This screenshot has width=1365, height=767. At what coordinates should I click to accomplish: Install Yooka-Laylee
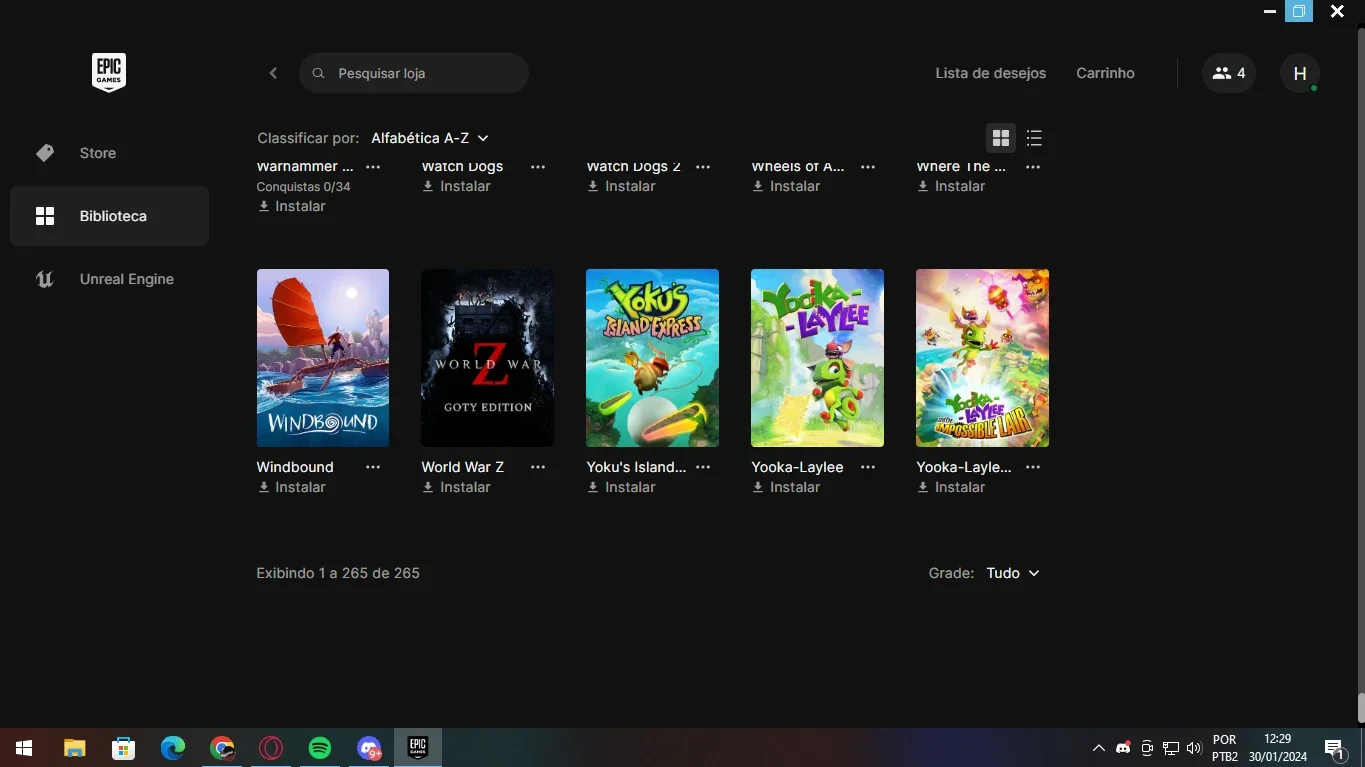787,487
